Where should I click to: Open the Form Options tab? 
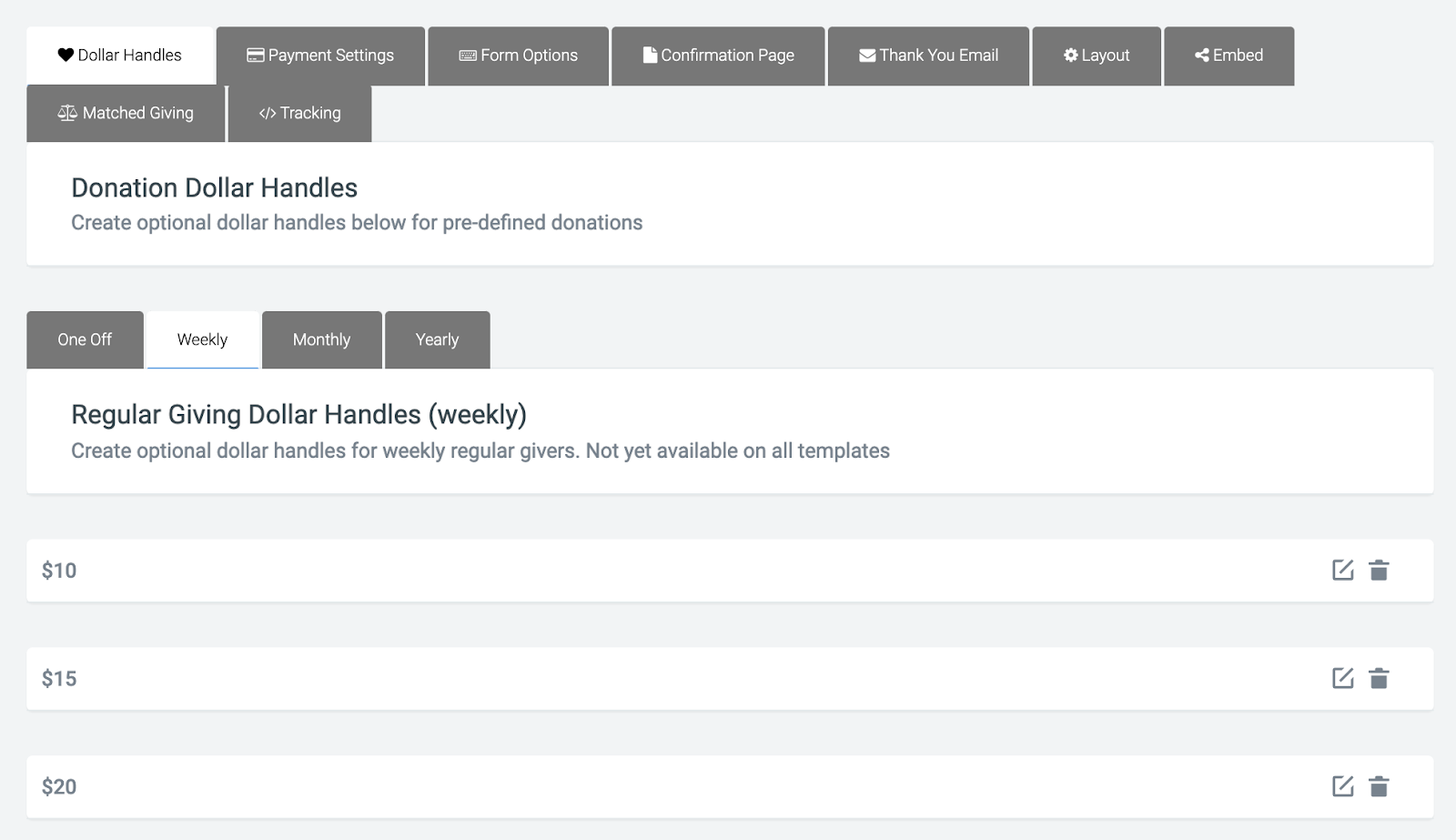pos(518,56)
